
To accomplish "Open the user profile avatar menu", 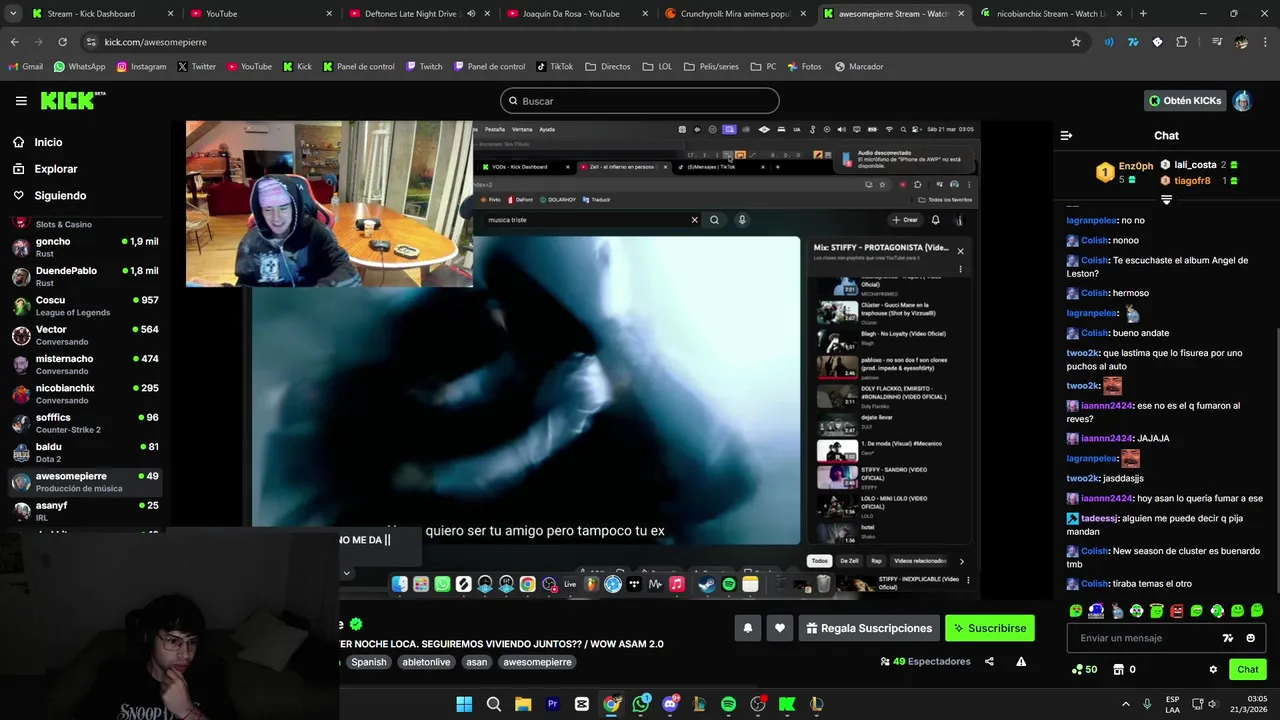I will coord(1242,101).
